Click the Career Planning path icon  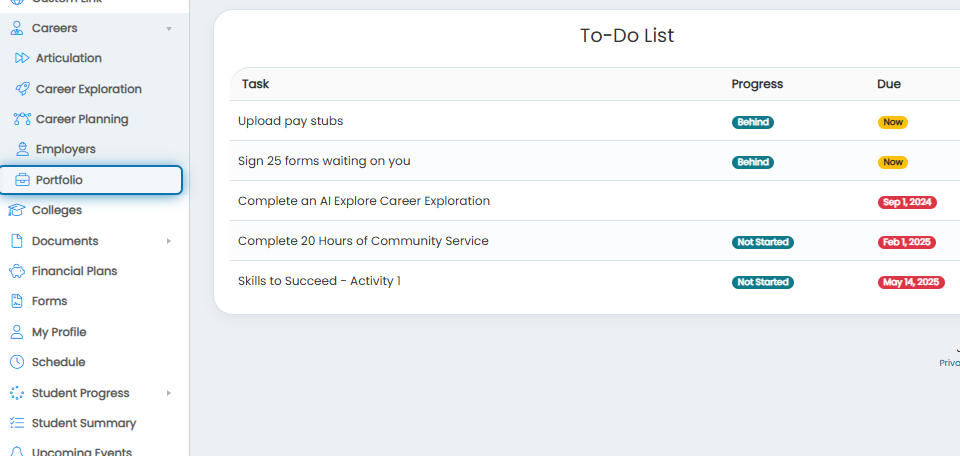pyautogui.click(x=22, y=119)
